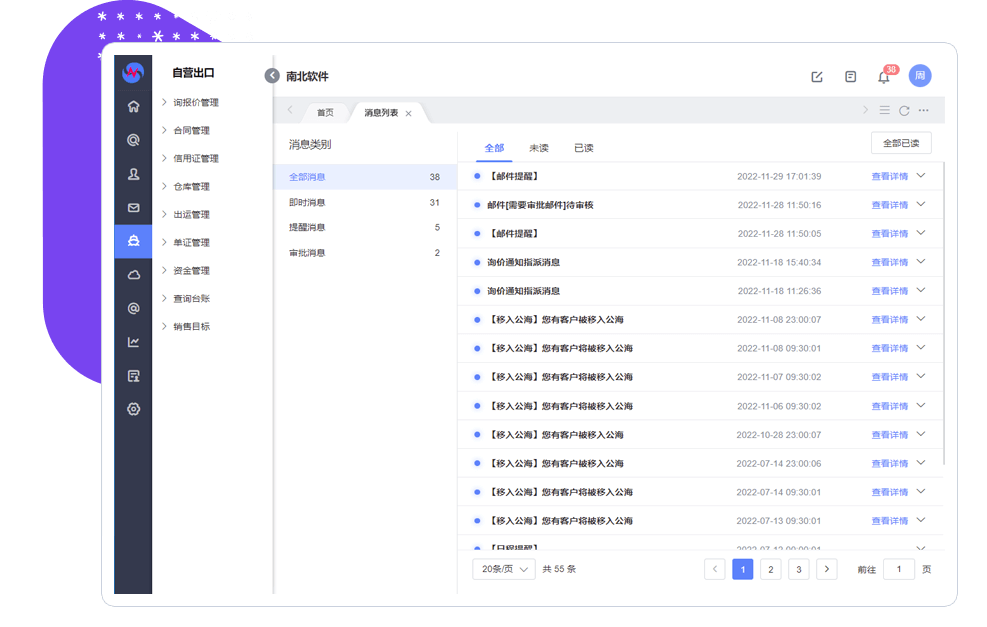
Task: Expand the 询报价管理 menu group
Action: coord(195,102)
